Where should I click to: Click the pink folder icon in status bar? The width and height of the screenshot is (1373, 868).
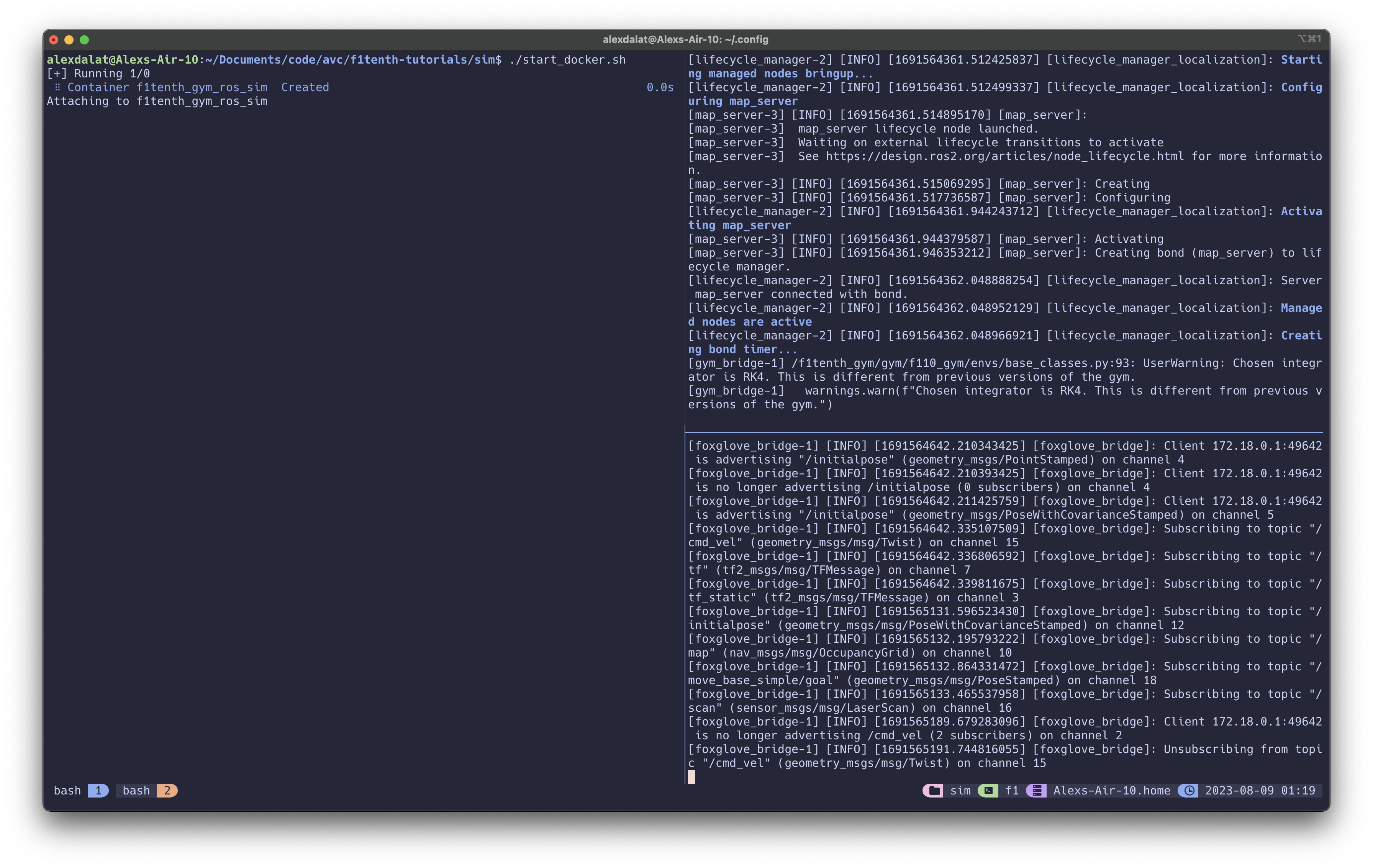933,791
